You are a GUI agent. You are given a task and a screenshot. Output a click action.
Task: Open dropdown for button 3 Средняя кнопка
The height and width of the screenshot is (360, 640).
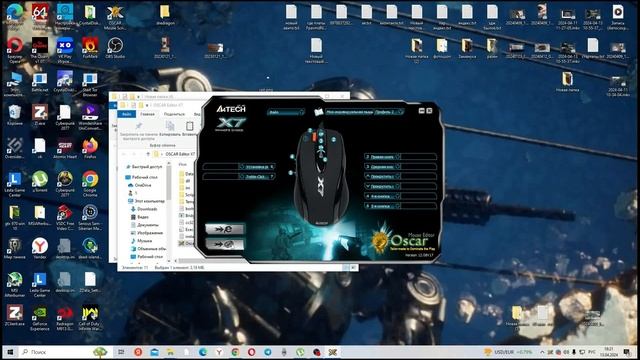coord(382,167)
